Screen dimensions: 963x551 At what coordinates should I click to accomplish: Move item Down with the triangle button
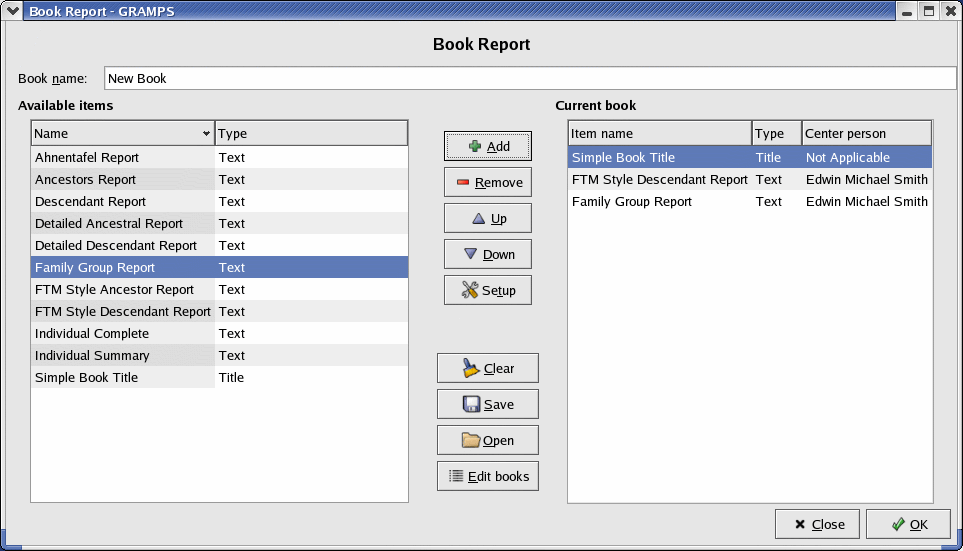(487, 254)
